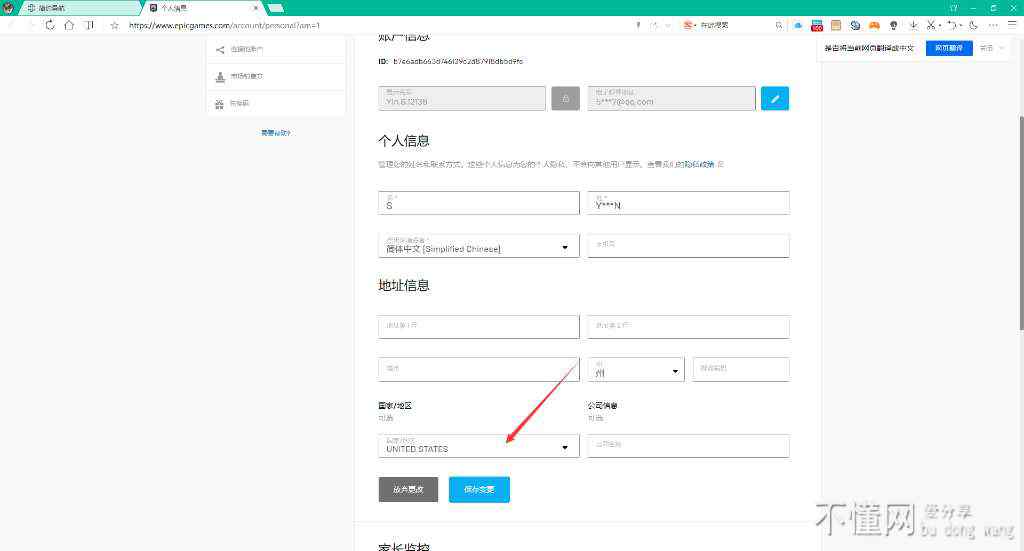Click the company name input field

click(688, 446)
